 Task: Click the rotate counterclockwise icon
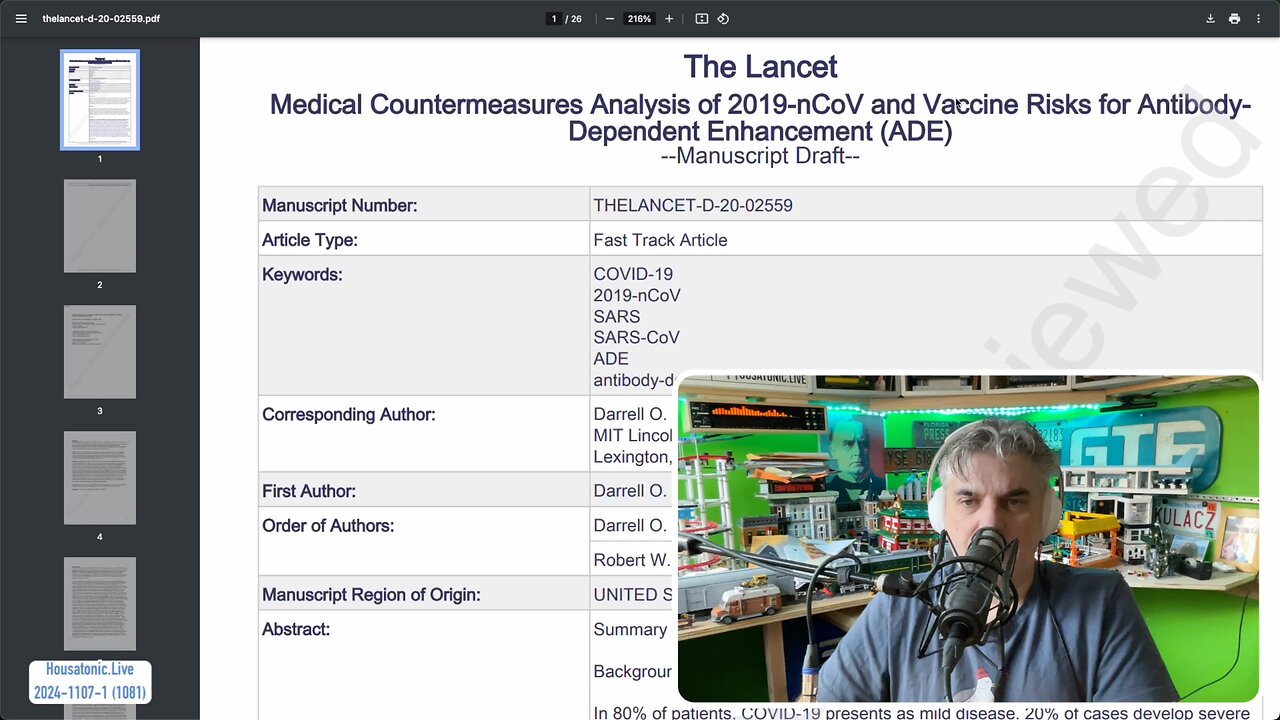723,19
